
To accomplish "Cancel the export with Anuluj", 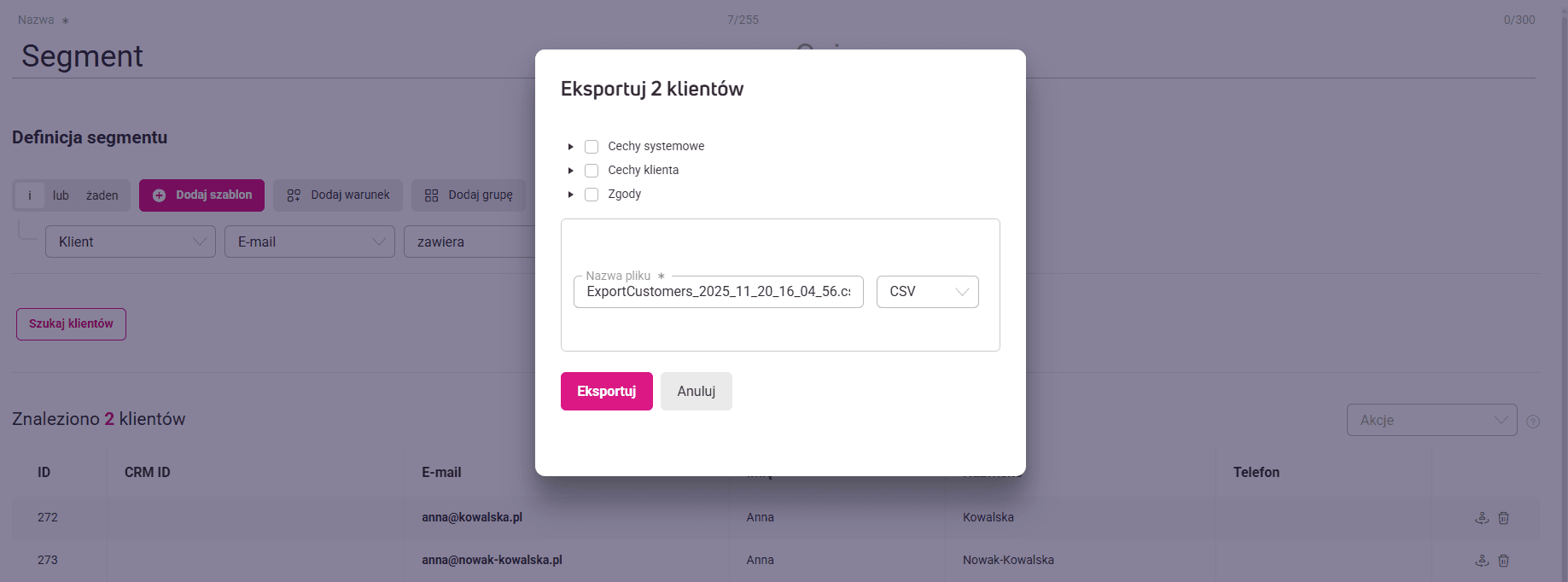I will [x=696, y=392].
